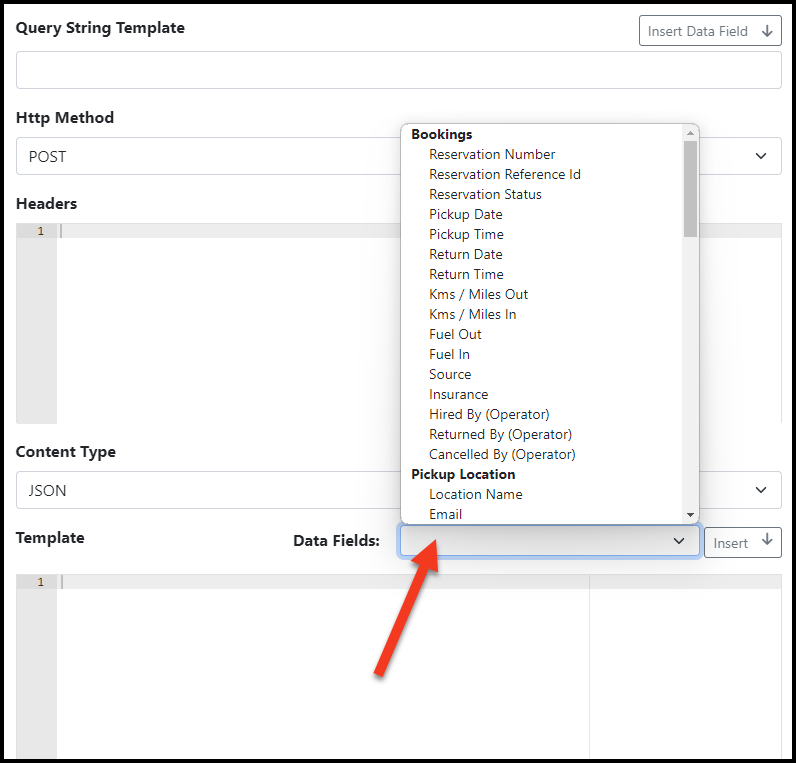
Task: Click the dropdown list scroll up arrow
Action: point(690,133)
